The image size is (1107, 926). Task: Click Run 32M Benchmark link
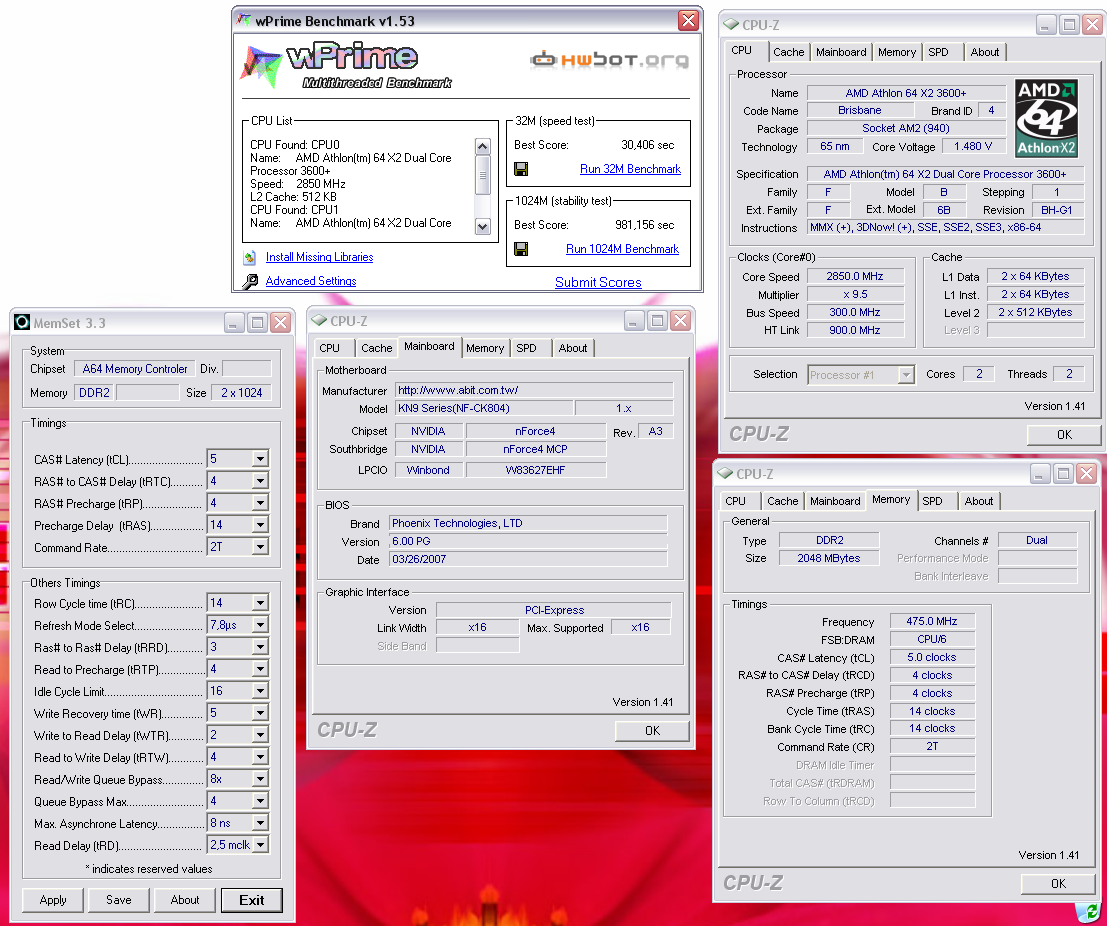pos(630,169)
